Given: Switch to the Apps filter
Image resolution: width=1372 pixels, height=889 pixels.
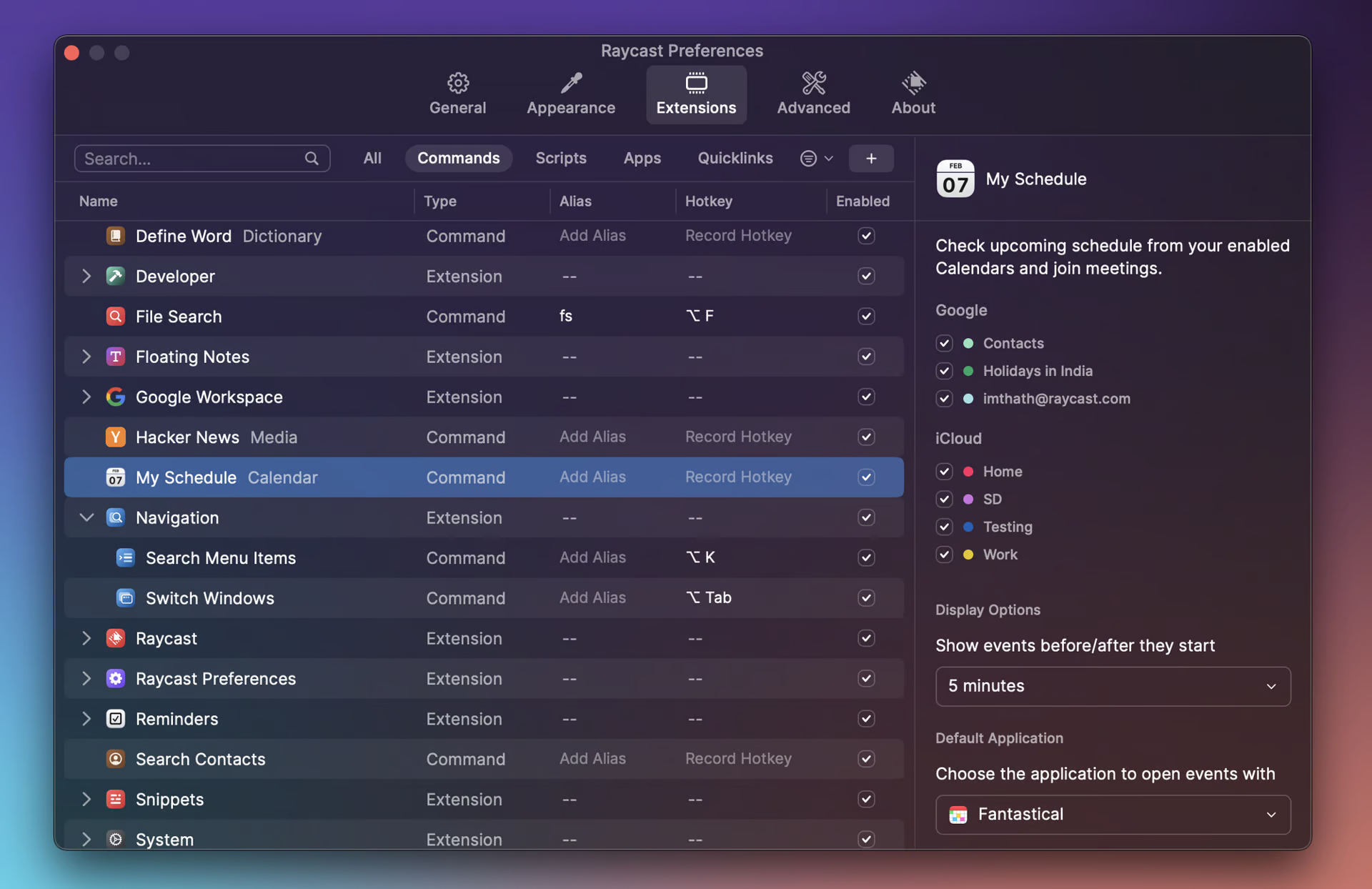Looking at the screenshot, I should pyautogui.click(x=642, y=158).
